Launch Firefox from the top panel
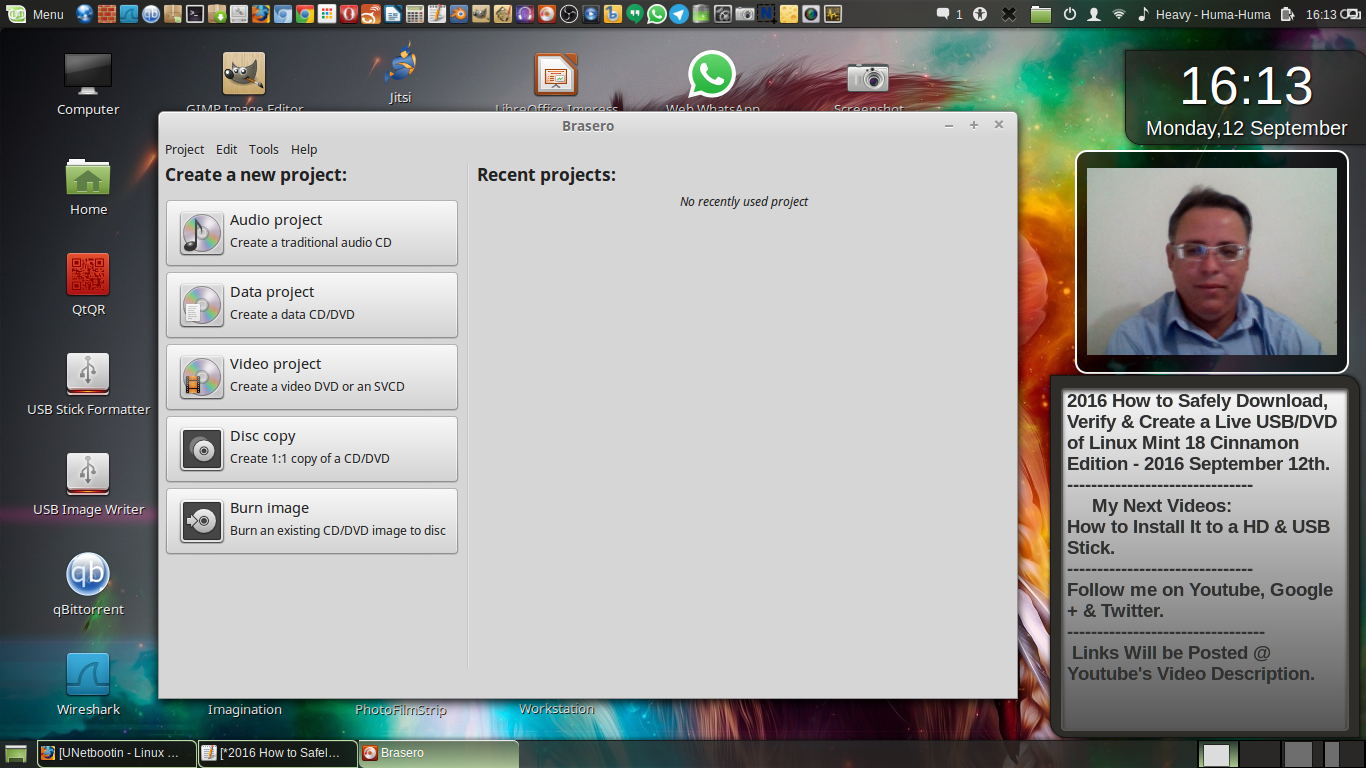The image size is (1366, 768). coord(260,14)
